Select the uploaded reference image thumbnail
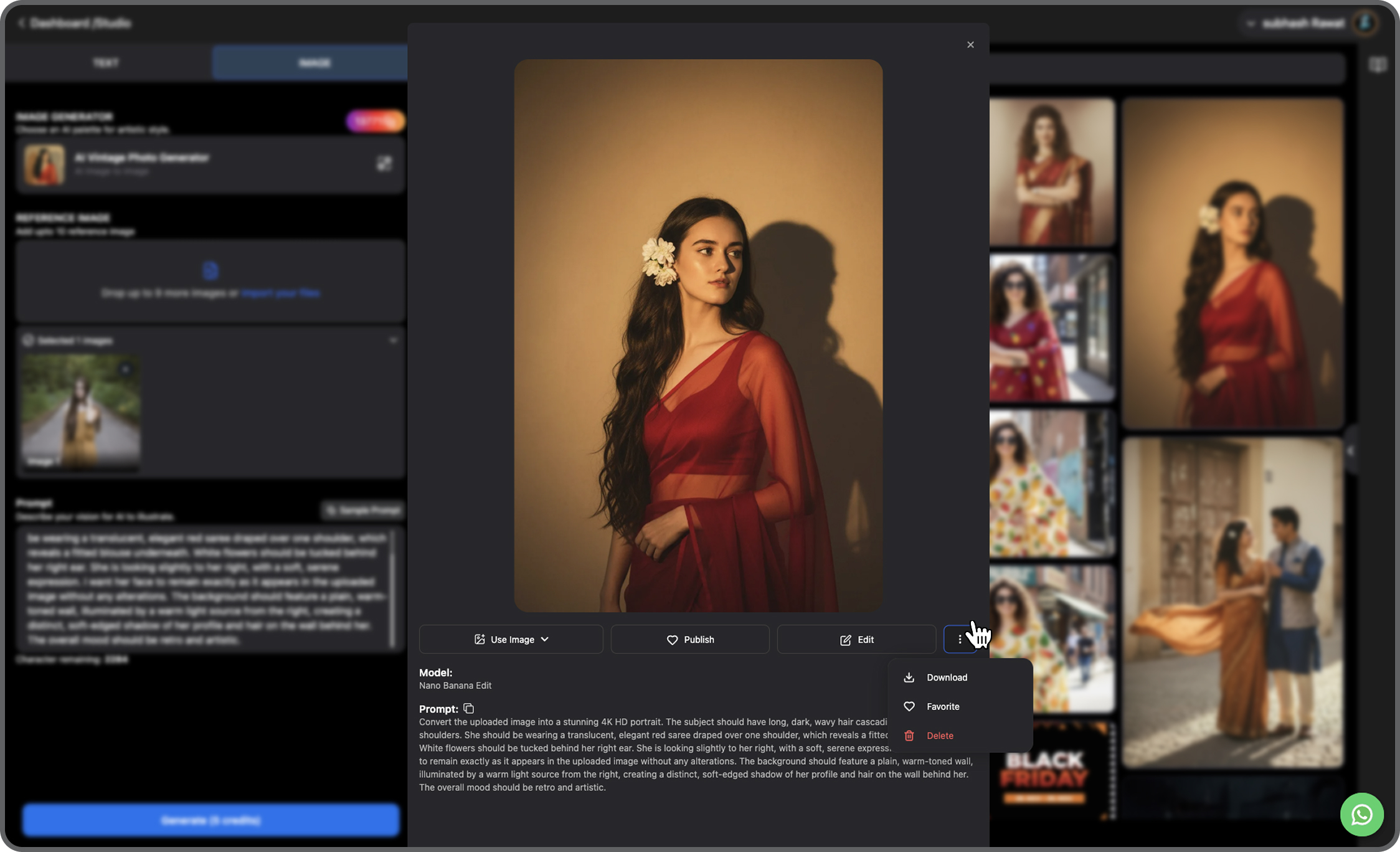Screen dimensions: 1400x852 pos(80,412)
